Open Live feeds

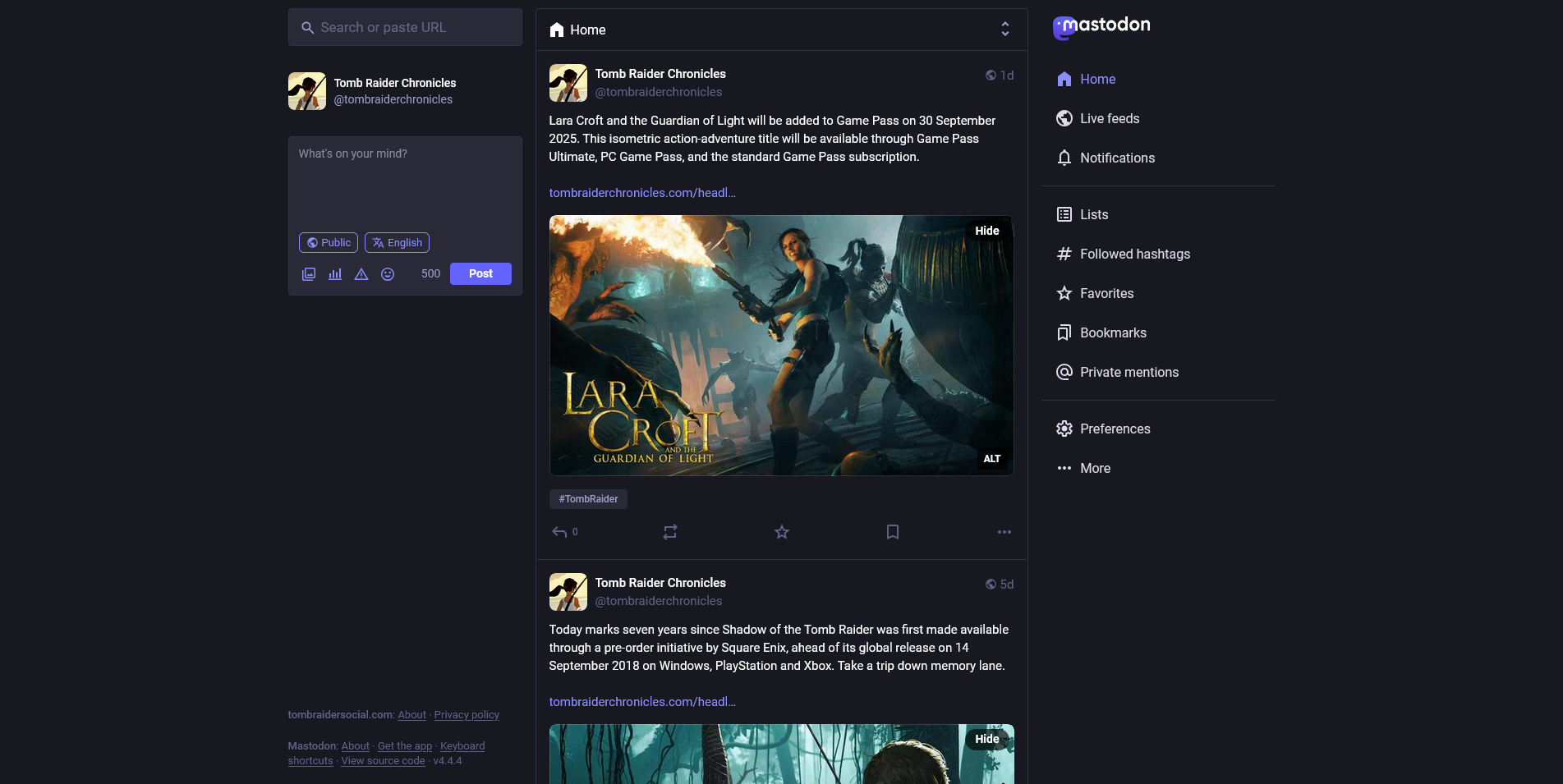click(x=1109, y=118)
